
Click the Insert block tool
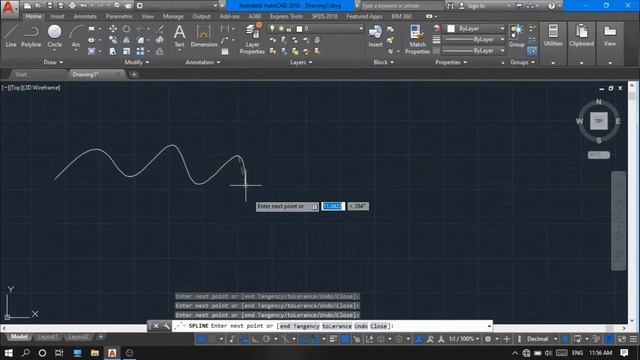point(375,36)
